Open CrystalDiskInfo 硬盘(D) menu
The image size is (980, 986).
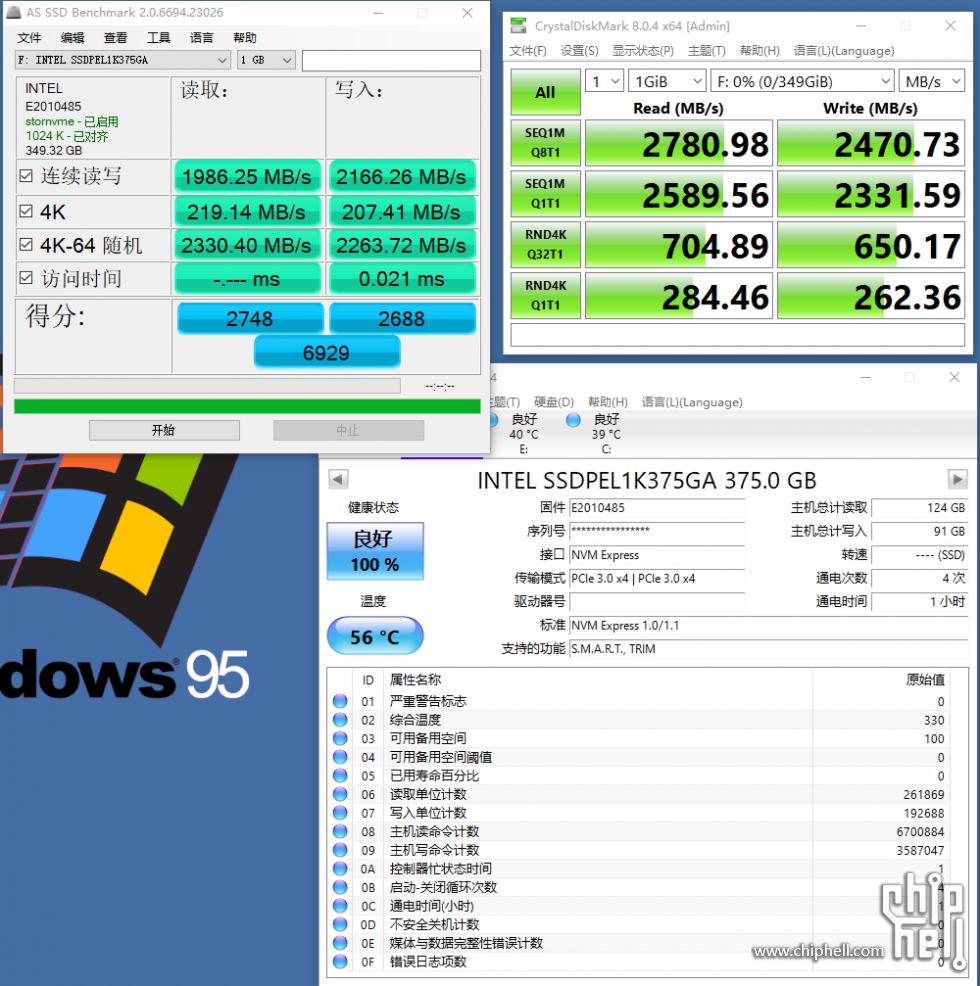(x=554, y=402)
